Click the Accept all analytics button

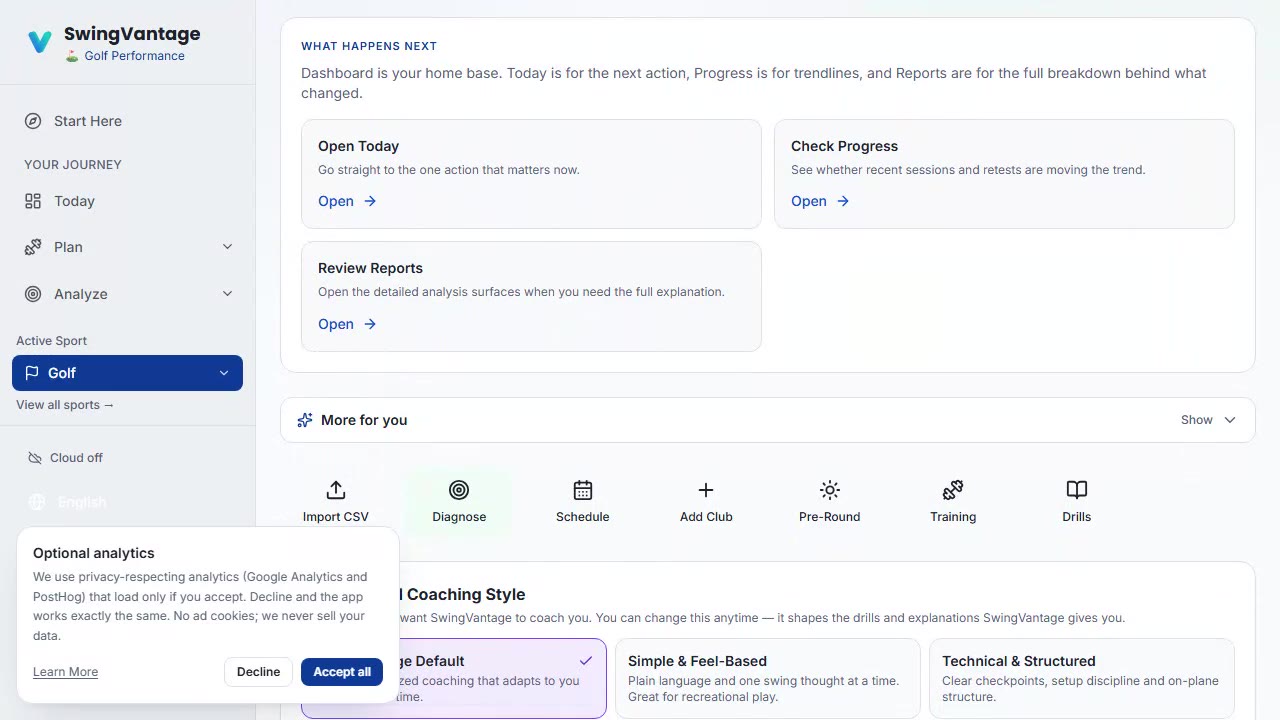(342, 672)
